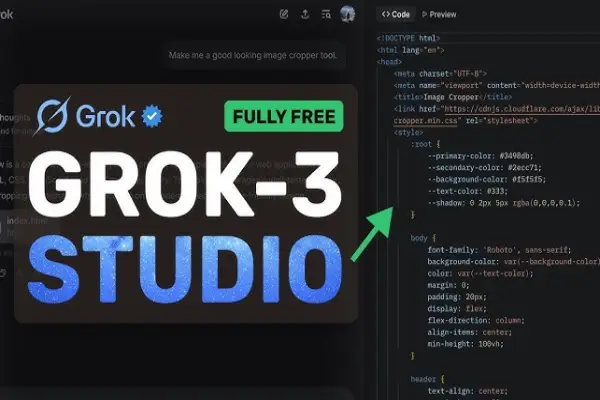Select the message 'Make me a good looking image cropper tool.'
Screen dimensions: 600x400
click(x=253, y=56)
